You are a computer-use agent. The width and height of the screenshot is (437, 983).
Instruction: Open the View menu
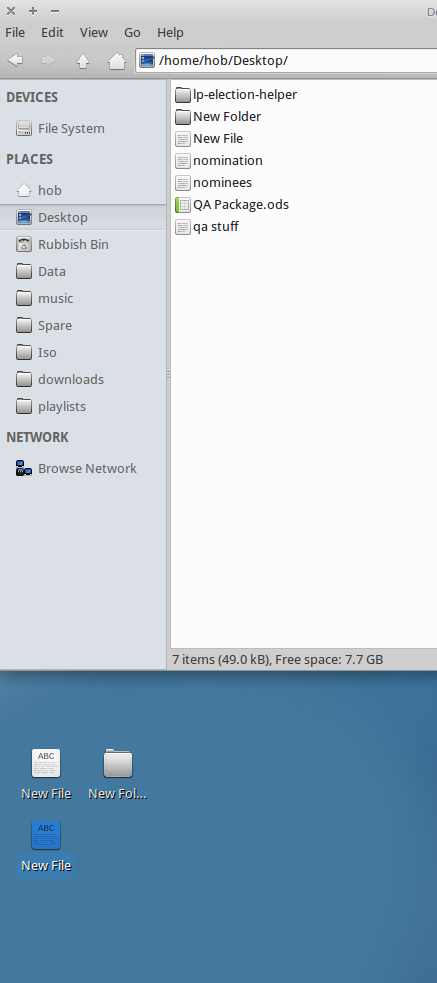(93, 33)
